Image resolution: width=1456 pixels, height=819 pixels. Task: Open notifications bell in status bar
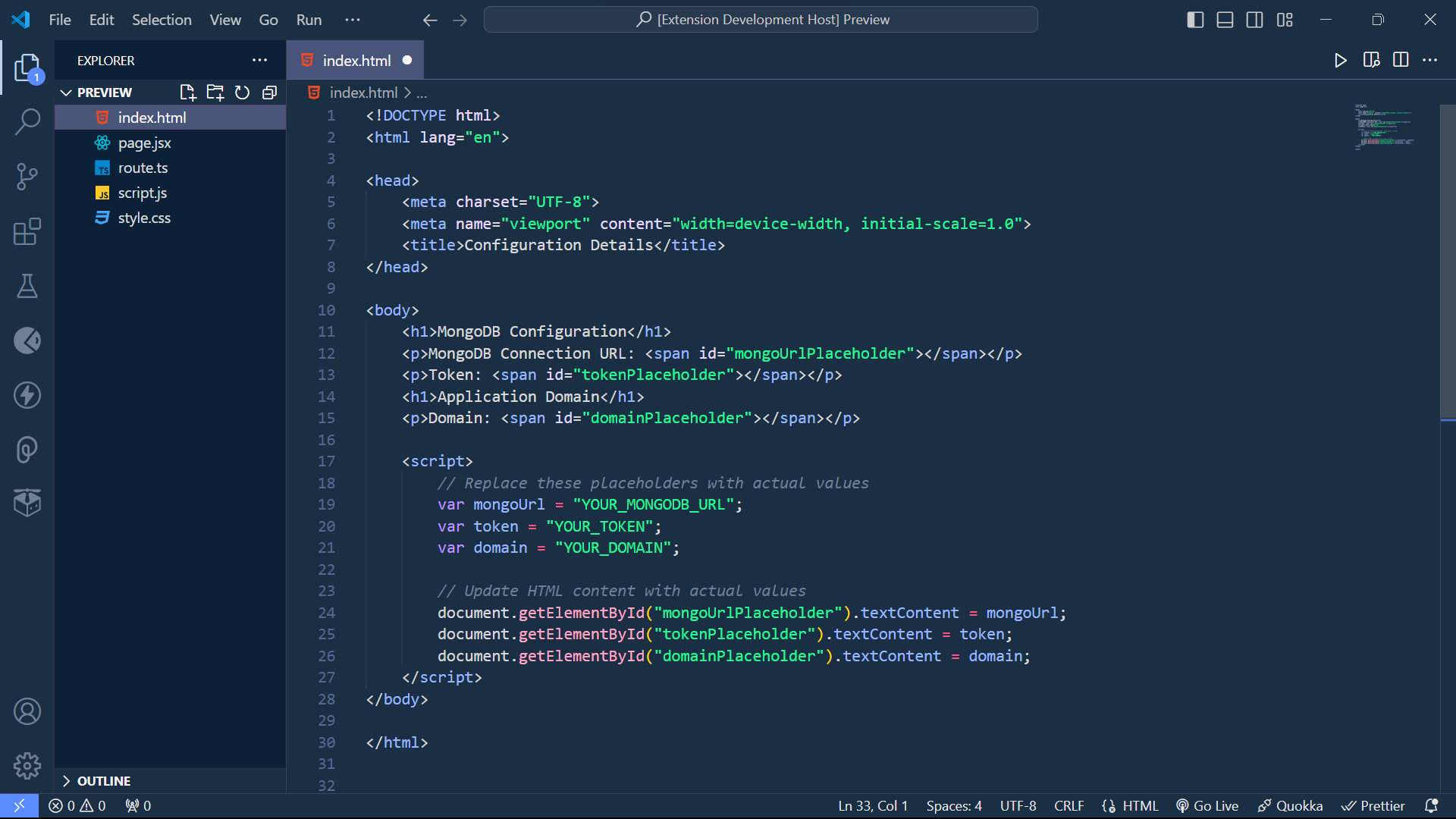tap(1431, 805)
